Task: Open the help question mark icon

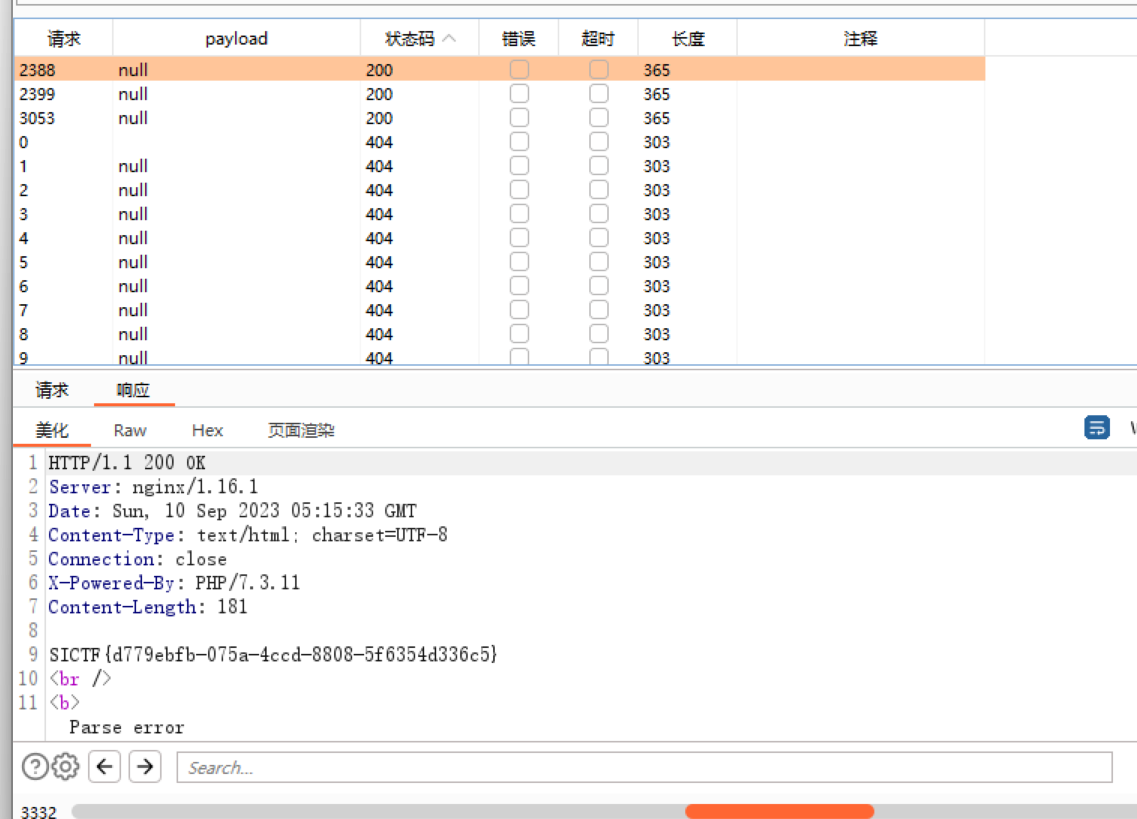Action: click(x=35, y=767)
